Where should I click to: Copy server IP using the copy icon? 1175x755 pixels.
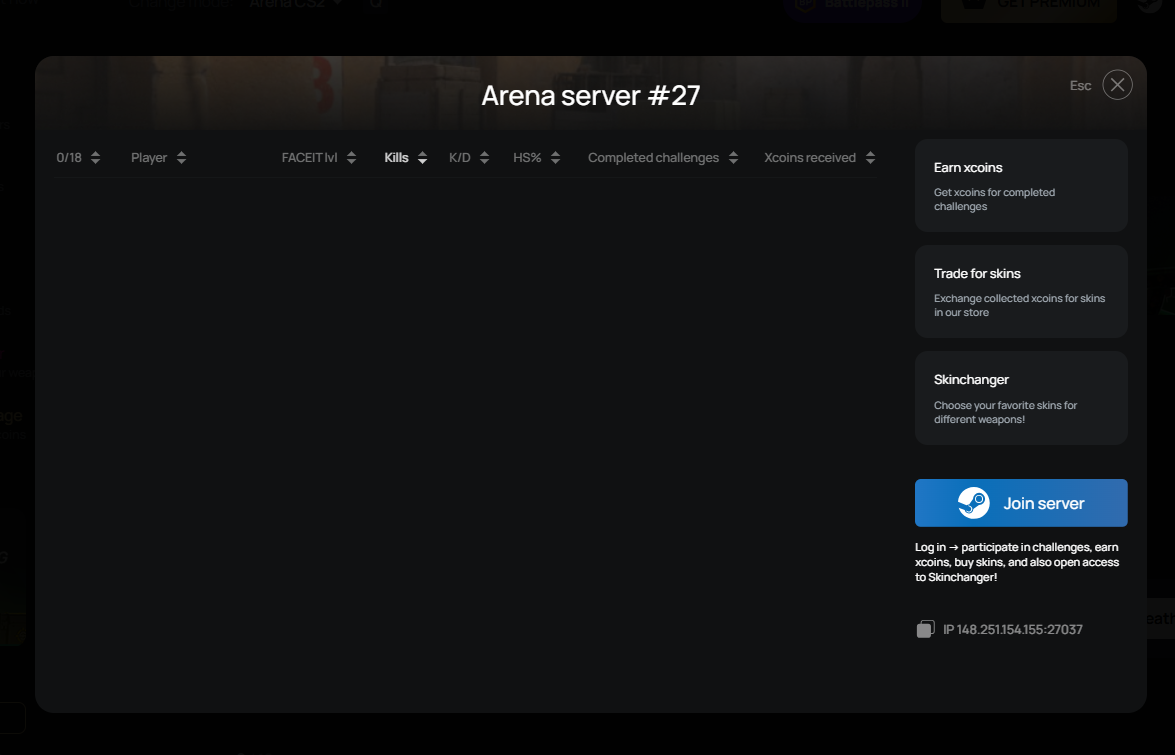click(x=925, y=629)
